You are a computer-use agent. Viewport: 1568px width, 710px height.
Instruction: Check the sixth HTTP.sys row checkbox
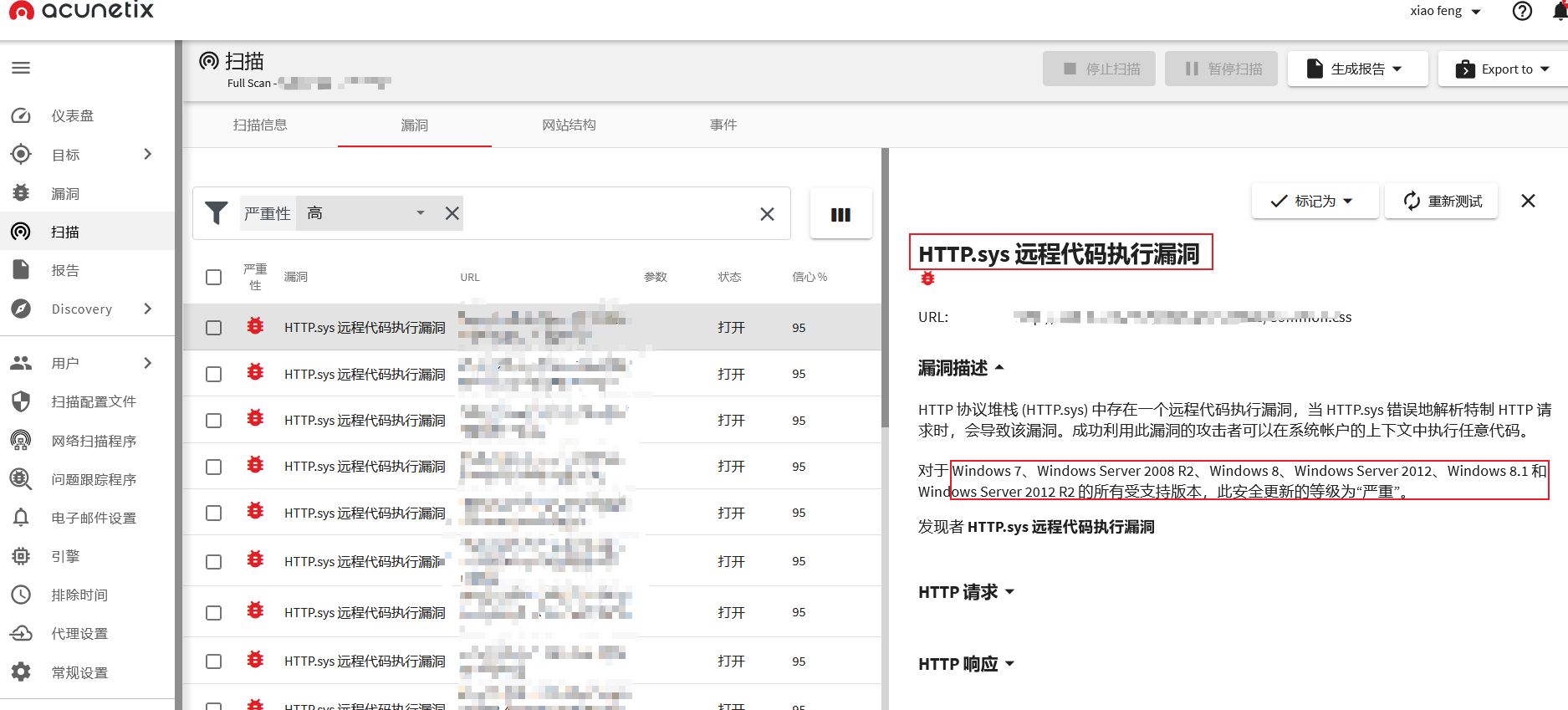click(x=214, y=561)
